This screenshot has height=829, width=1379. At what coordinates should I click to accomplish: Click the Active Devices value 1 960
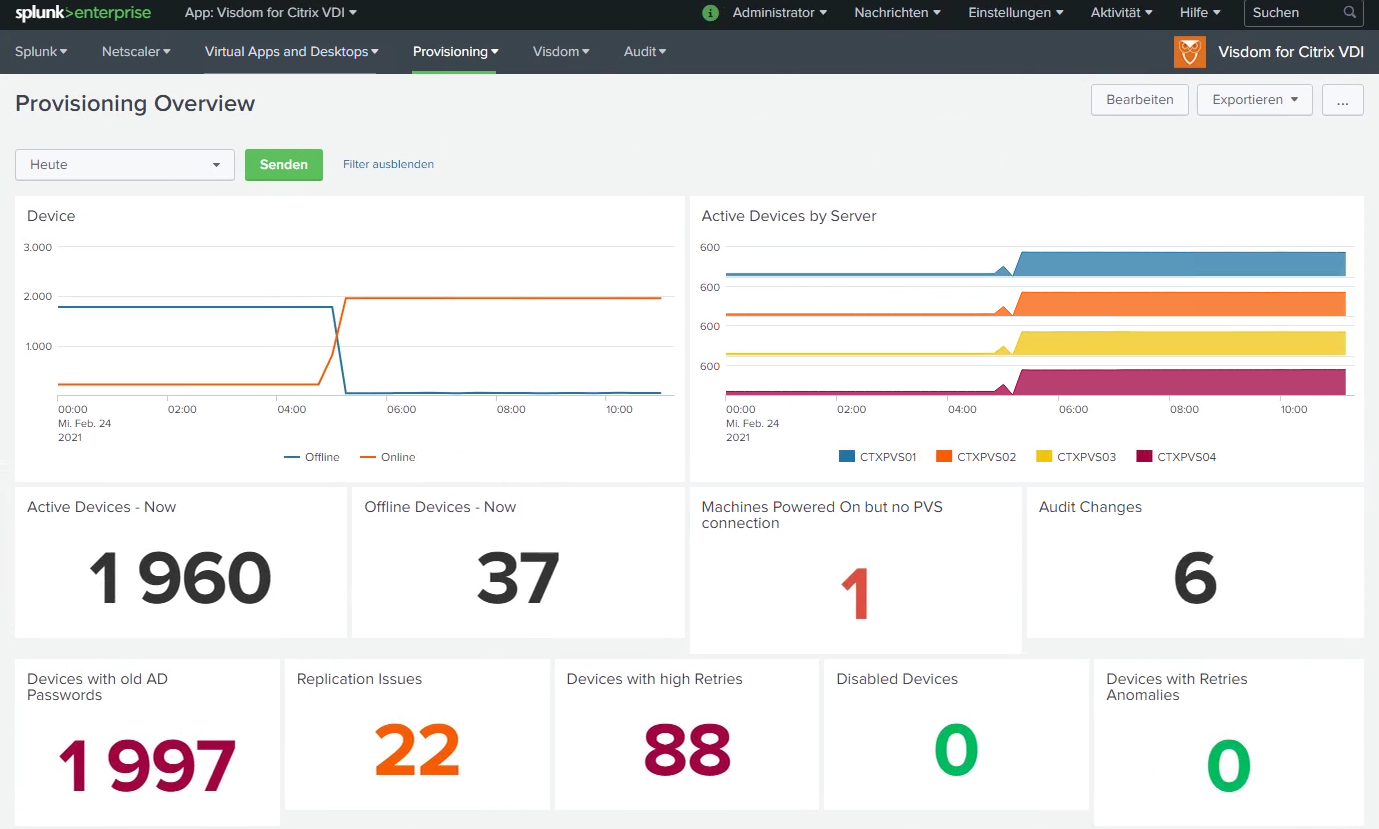coord(180,579)
